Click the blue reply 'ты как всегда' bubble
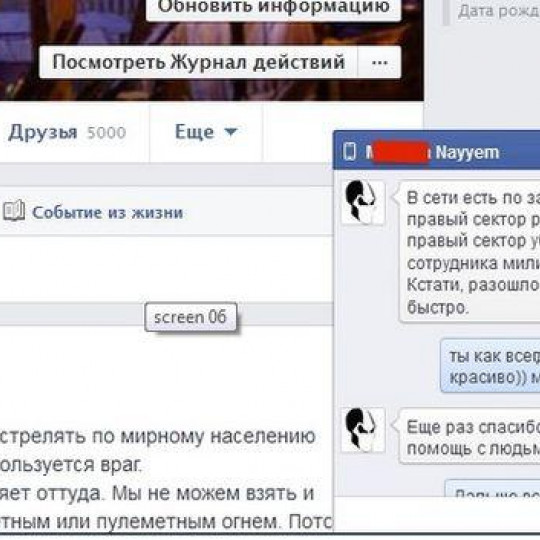Screen dimensions: 540x540 [490, 366]
